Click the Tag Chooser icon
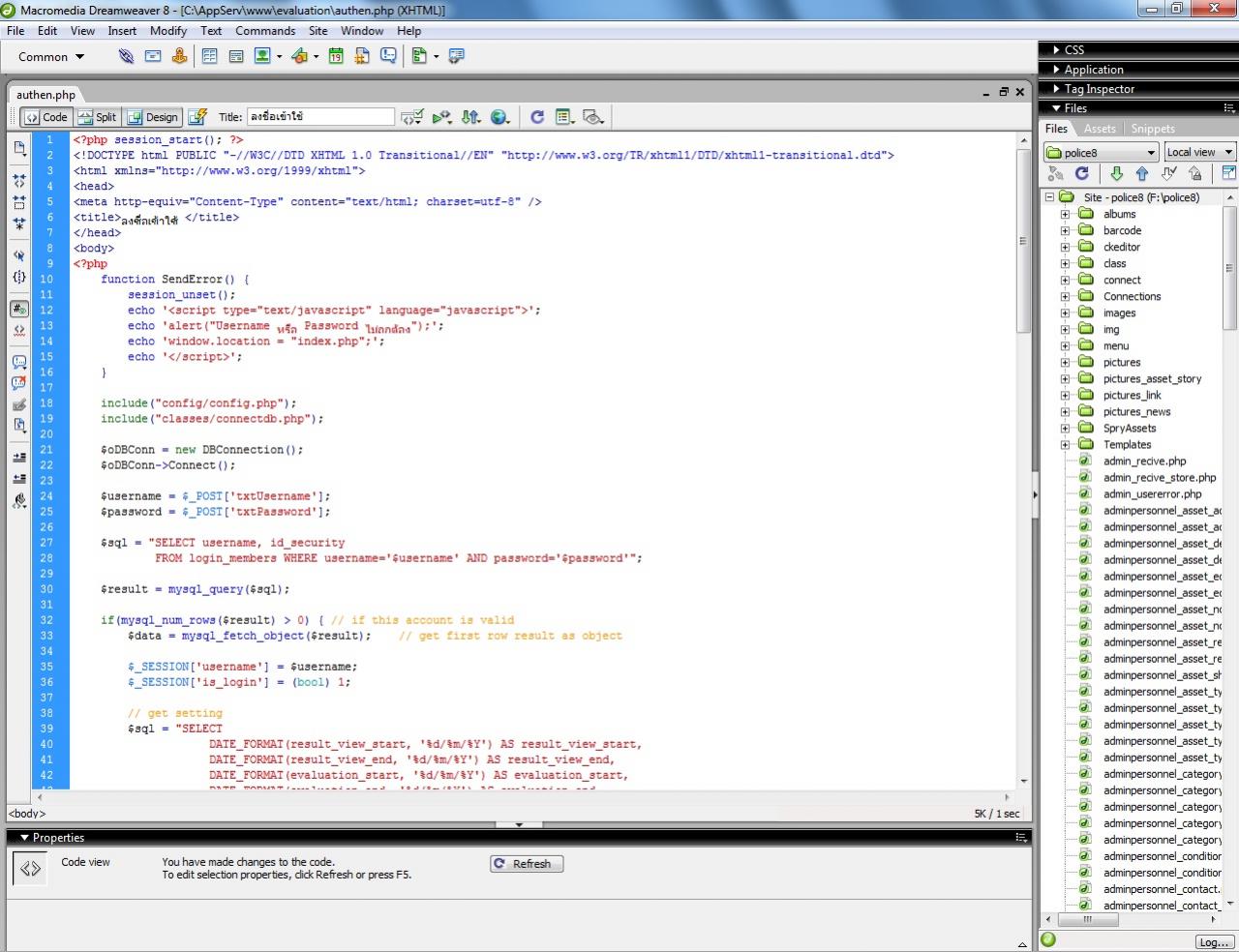1239x952 pixels. pyautogui.click(x=456, y=56)
